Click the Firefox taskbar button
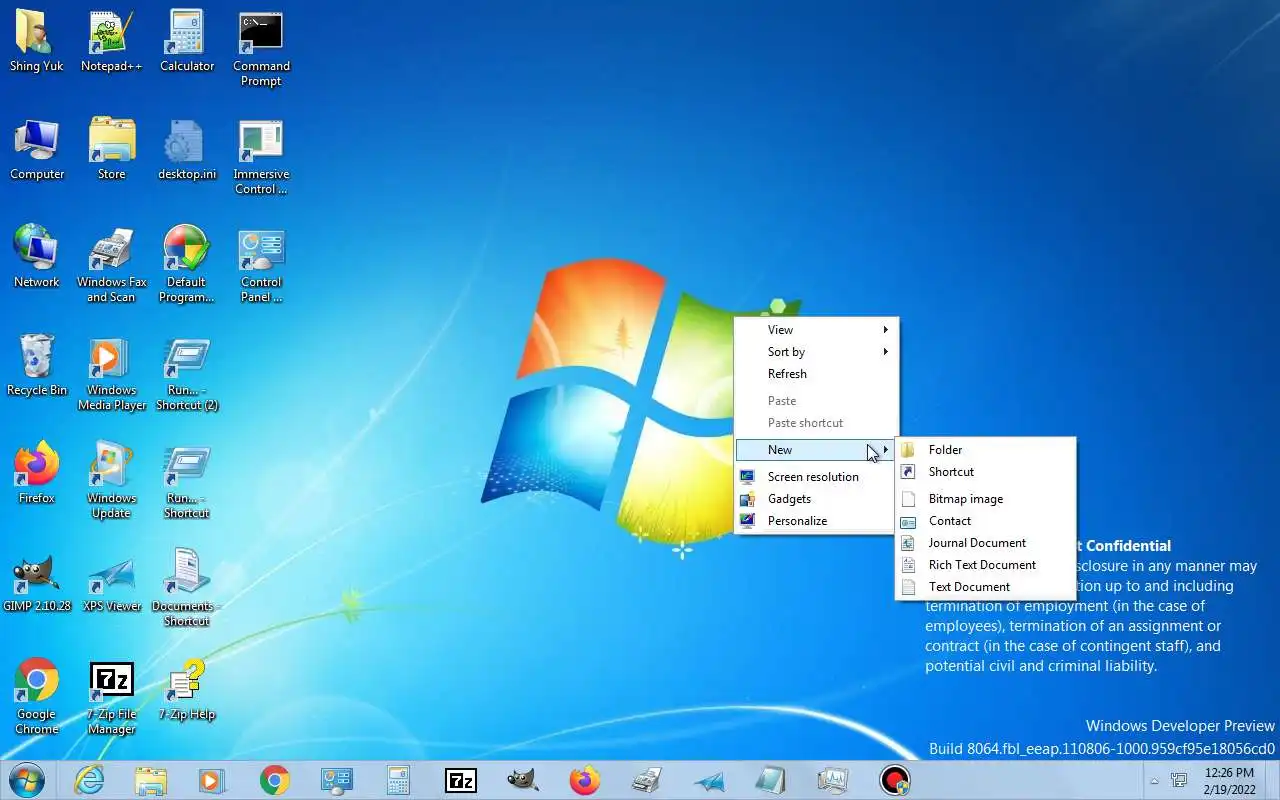Image resolution: width=1280 pixels, height=800 pixels. [x=585, y=780]
